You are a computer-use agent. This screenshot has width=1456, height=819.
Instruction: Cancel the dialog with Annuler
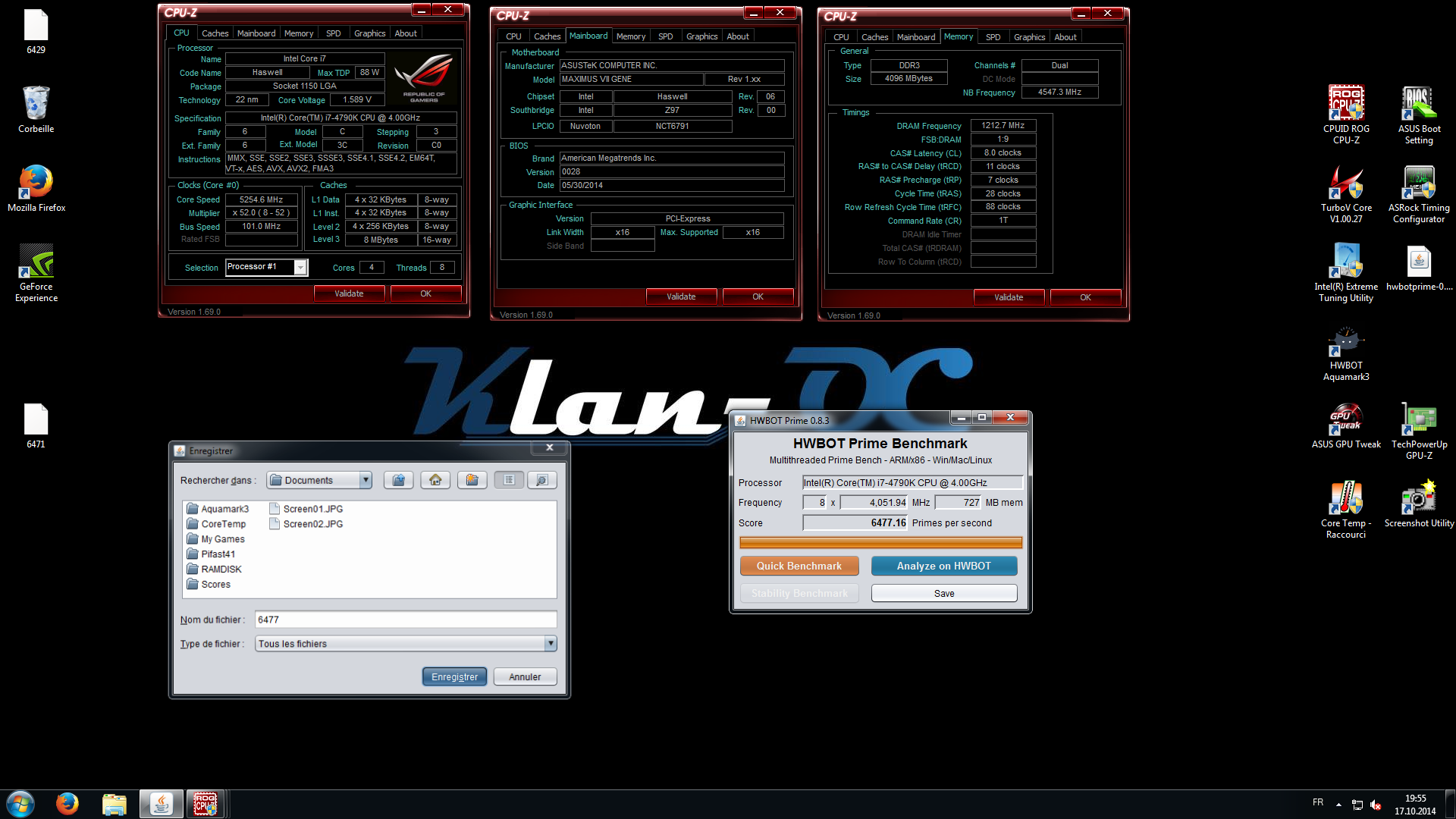coord(525,676)
